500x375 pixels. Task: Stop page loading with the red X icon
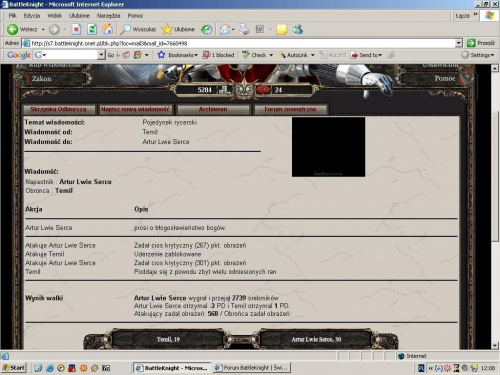tap(76, 29)
